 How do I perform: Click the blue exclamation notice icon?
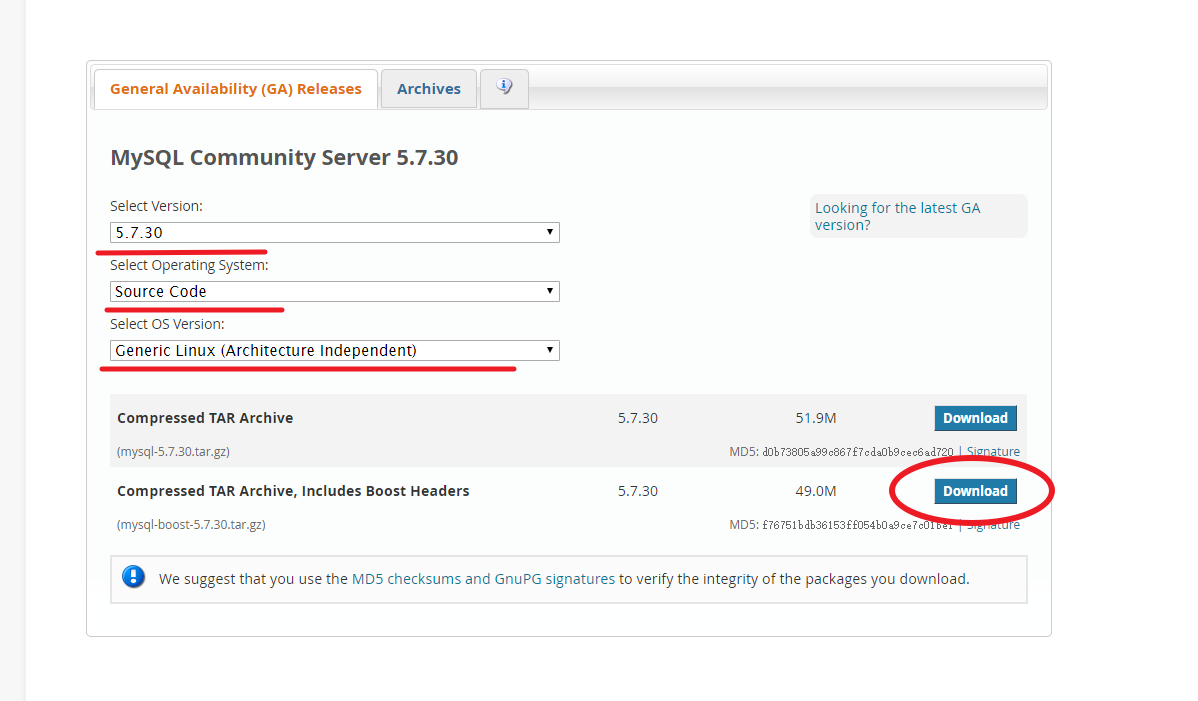[x=133, y=577]
